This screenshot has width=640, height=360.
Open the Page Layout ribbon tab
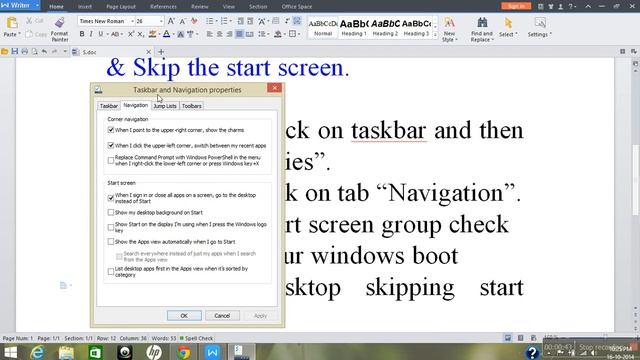click(121, 7)
